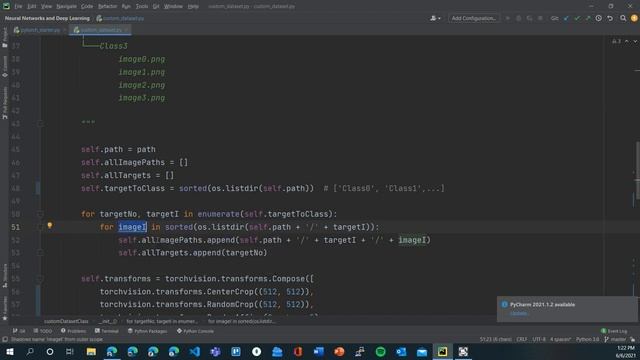Click the PyCharm icon in the taskbar
This screenshot has height=360, width=640.
(442, 351)
